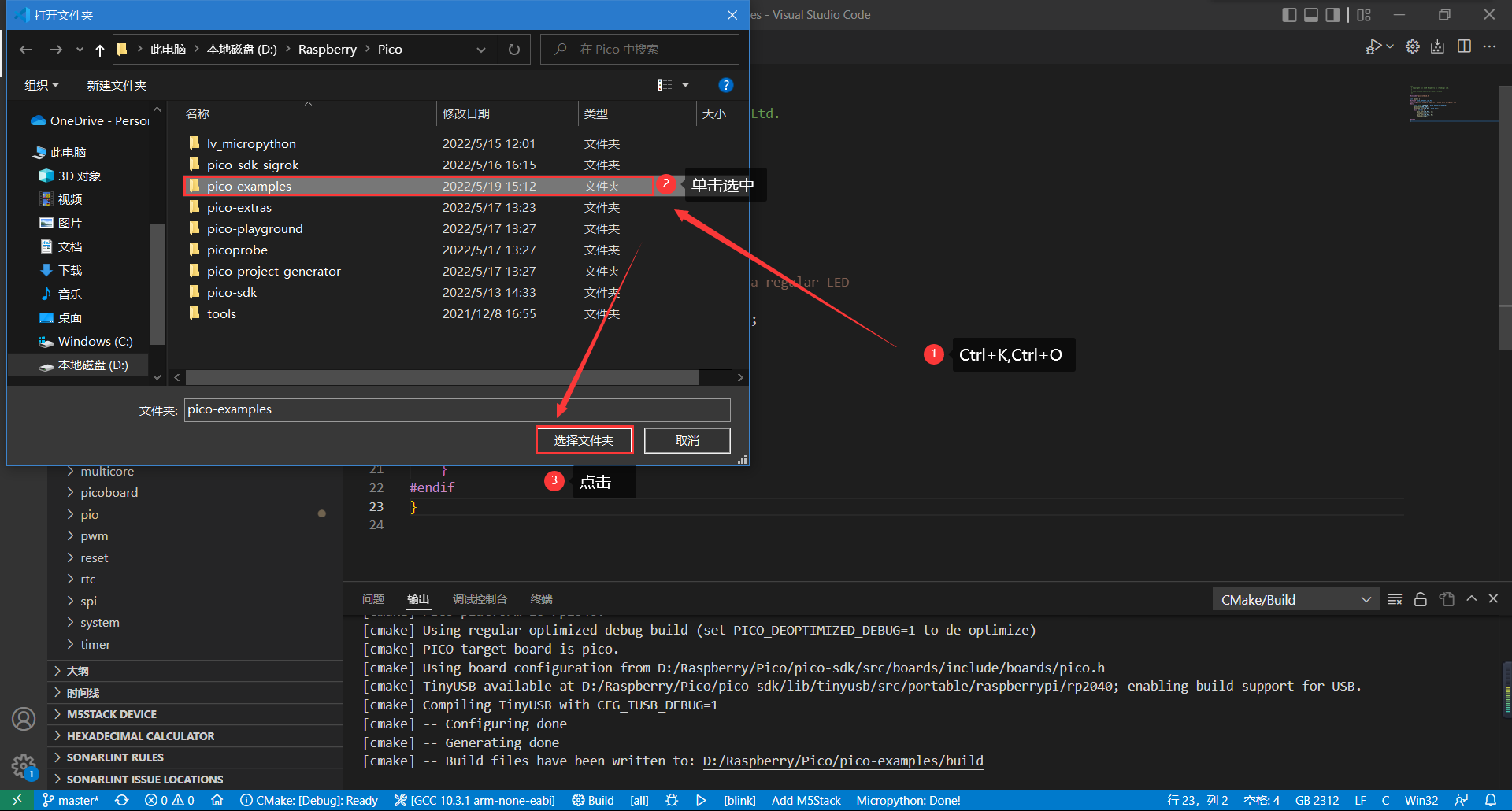
Task: Click the 取消 button
Action: point(687,441)
